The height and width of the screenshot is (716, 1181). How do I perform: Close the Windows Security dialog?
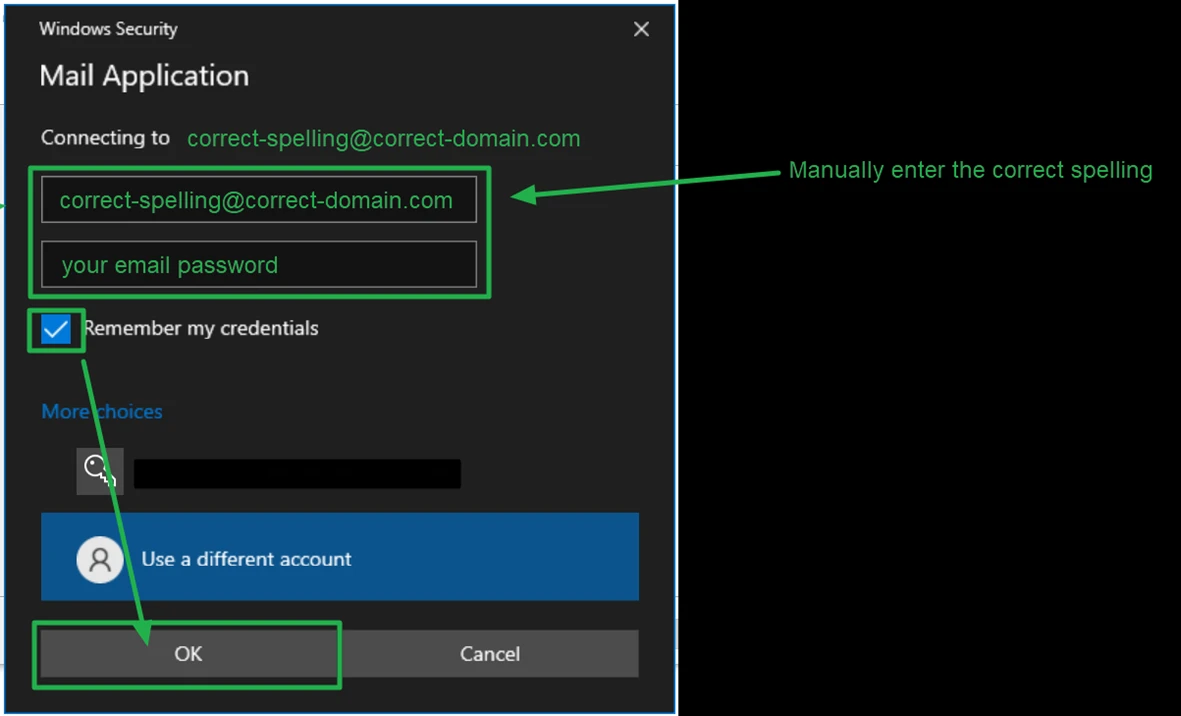pyautogui.click(x=641, y=30)
